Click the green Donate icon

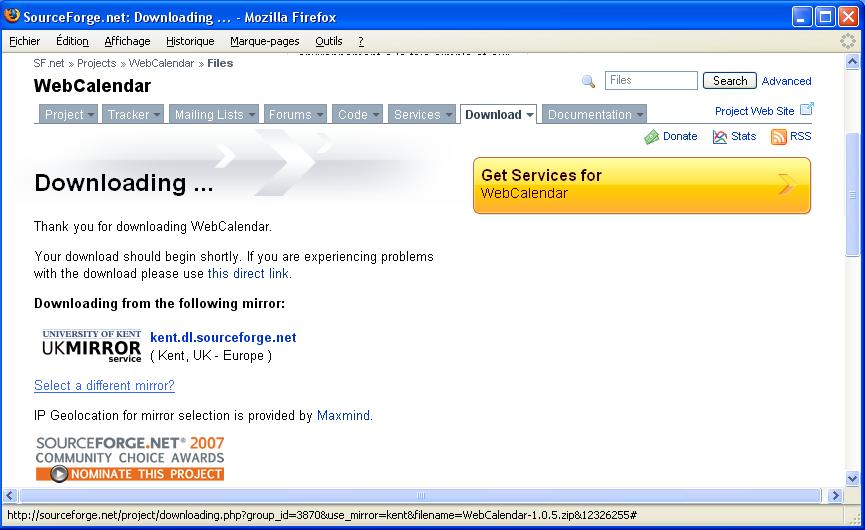(652, 137)
